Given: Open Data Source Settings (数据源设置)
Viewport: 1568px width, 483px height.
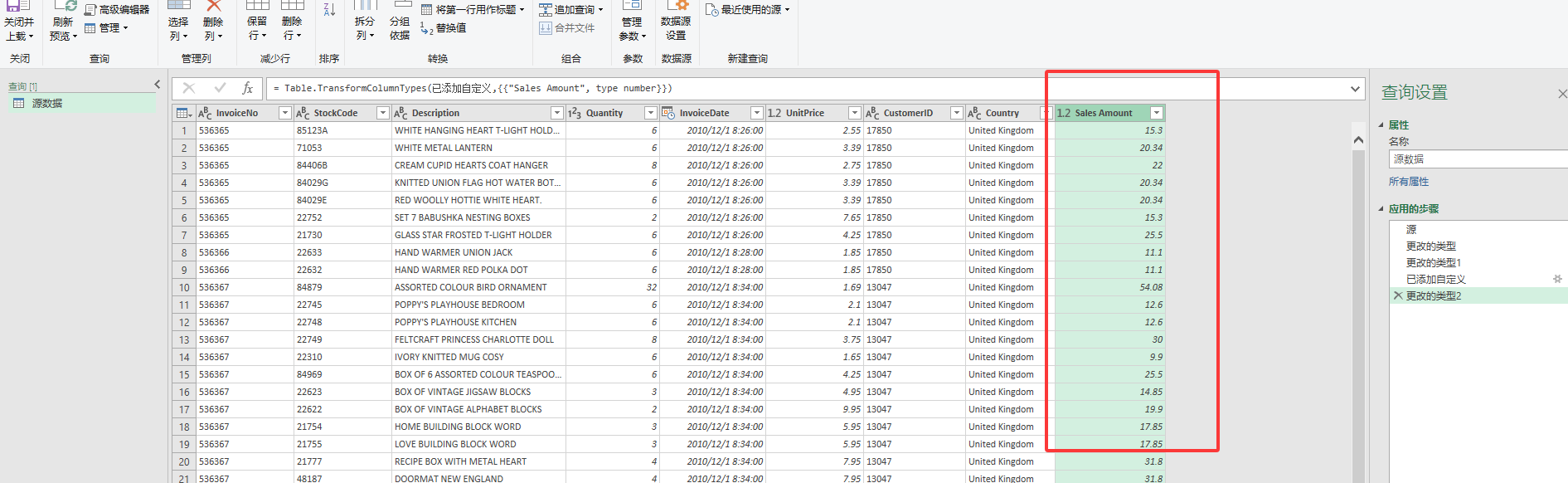Looking at the screenshot, I should [676, 22].
